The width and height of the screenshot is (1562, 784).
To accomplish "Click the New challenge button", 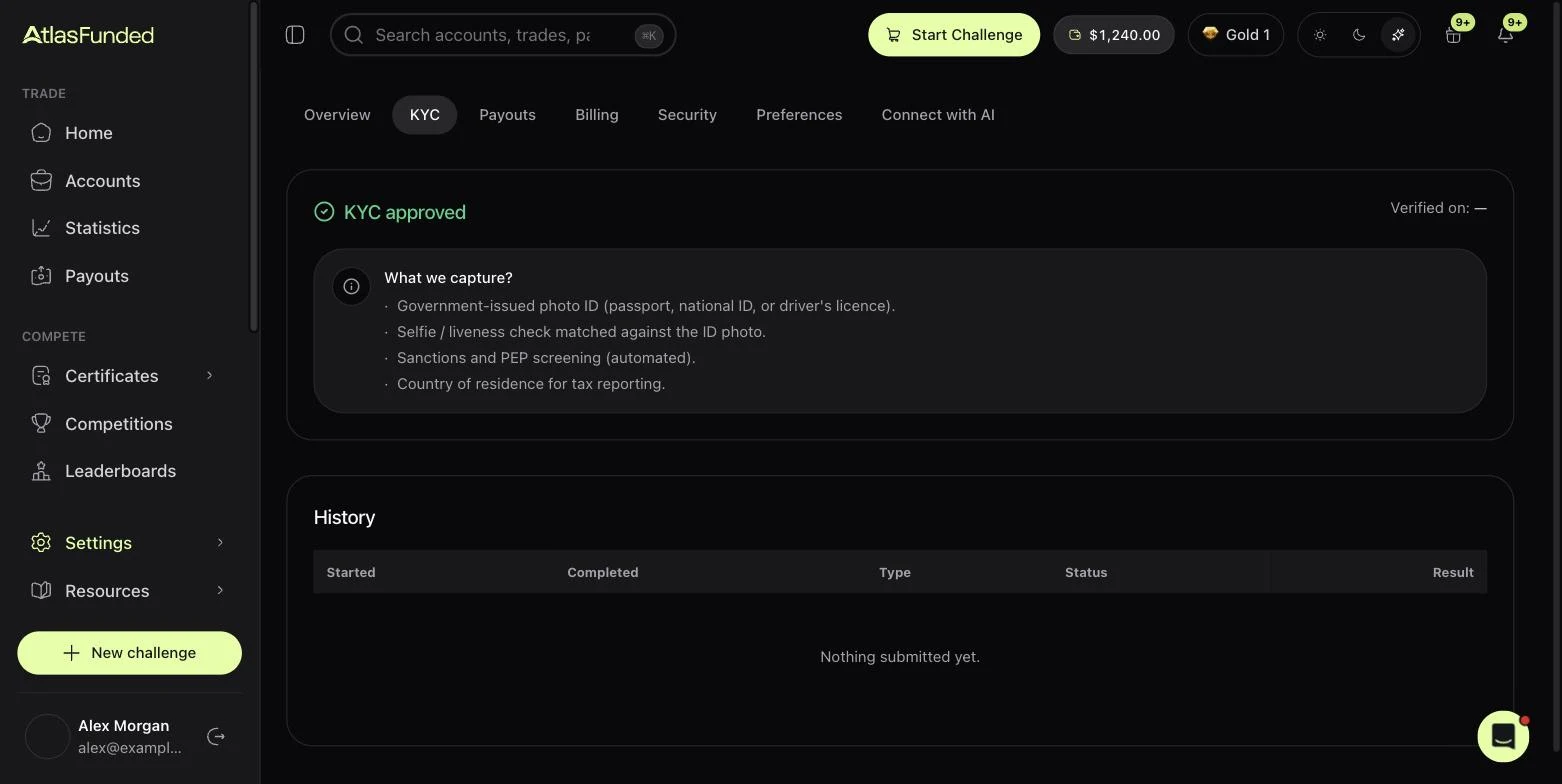I will (129, 653).
